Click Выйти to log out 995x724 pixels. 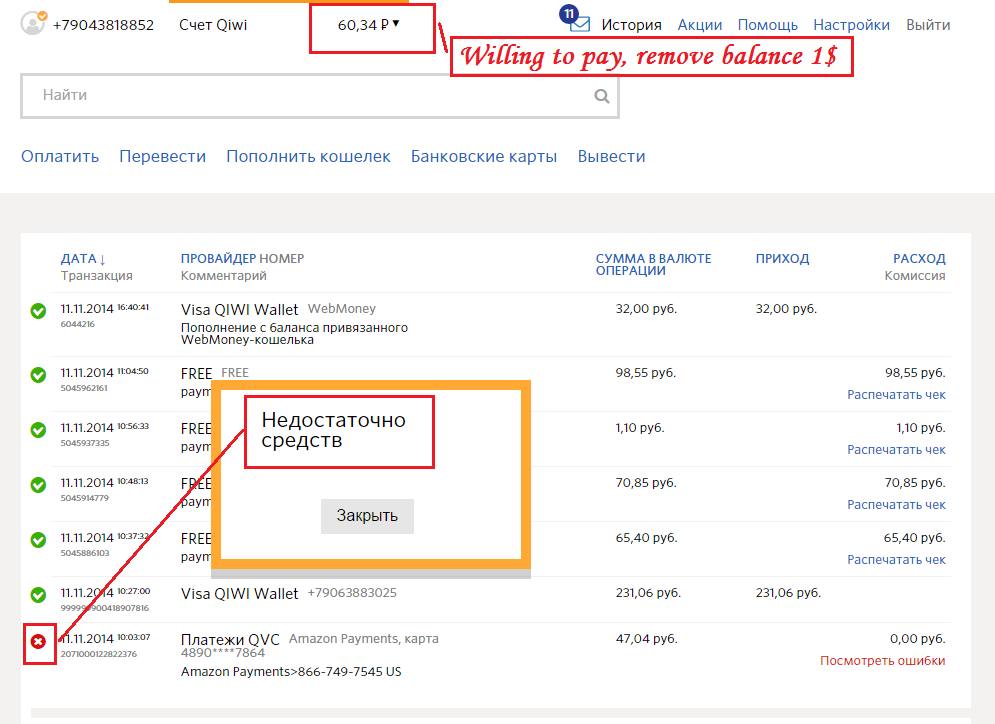(x=928, y=25)
